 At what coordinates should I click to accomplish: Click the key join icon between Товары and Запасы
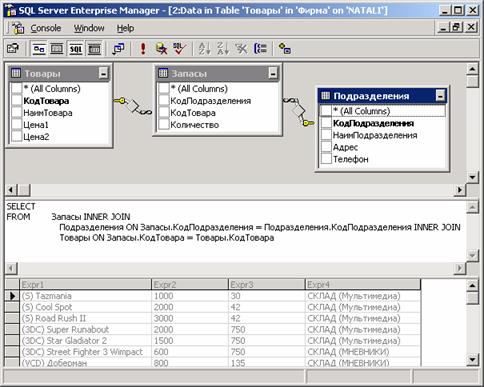point(120,100)
